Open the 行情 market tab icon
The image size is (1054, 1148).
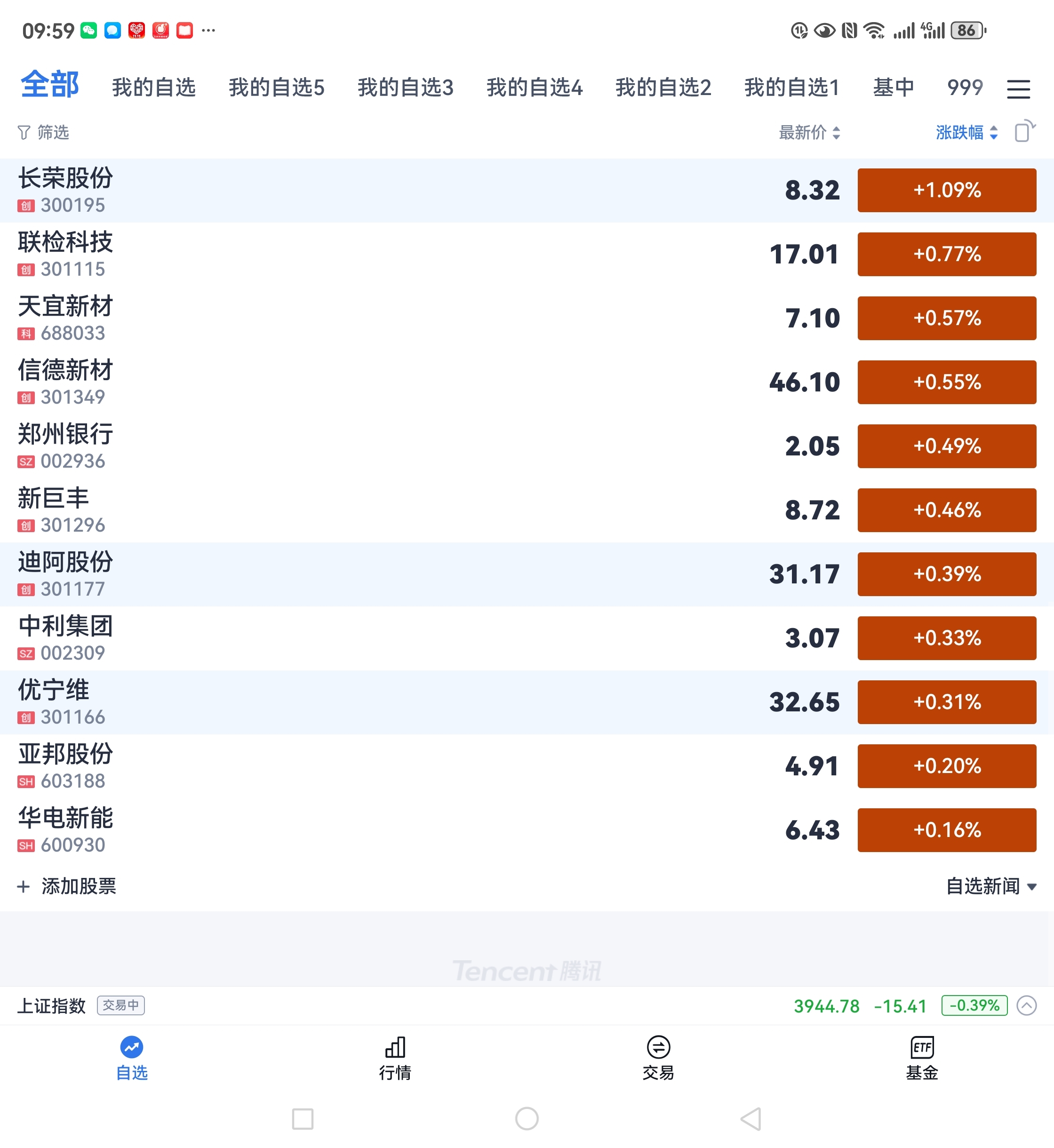[x=395, y=1047]
